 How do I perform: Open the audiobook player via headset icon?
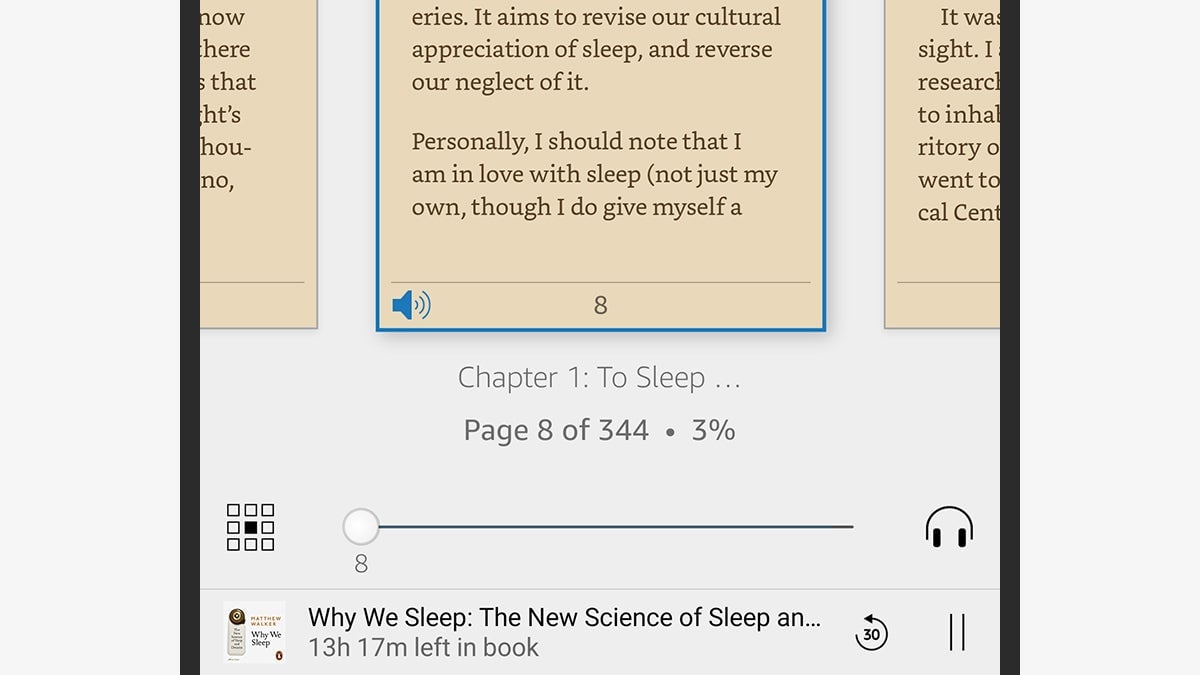click(x=948, y=526)
